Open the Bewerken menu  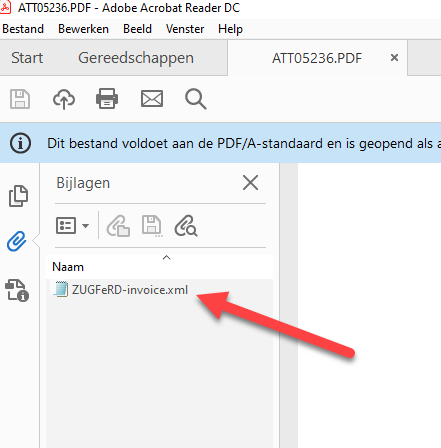tap(83, 29)
